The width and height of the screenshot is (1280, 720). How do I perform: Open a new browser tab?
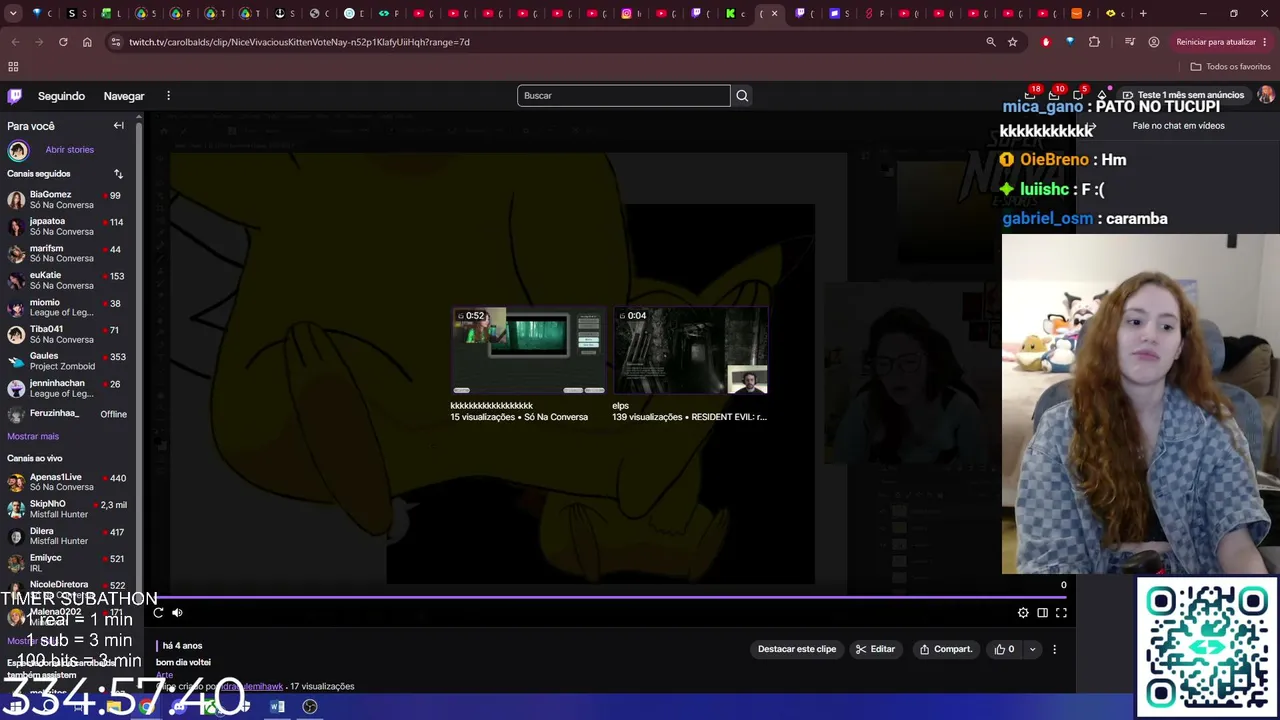click(1143, 14)
